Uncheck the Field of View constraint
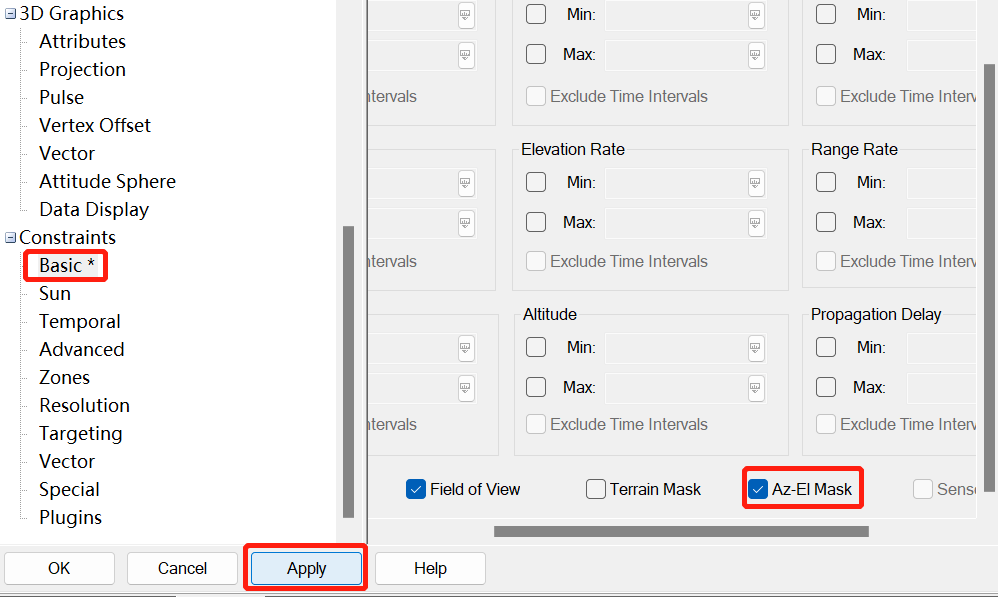This screenshot has width=998, height=597. click(x=415, y=489)
